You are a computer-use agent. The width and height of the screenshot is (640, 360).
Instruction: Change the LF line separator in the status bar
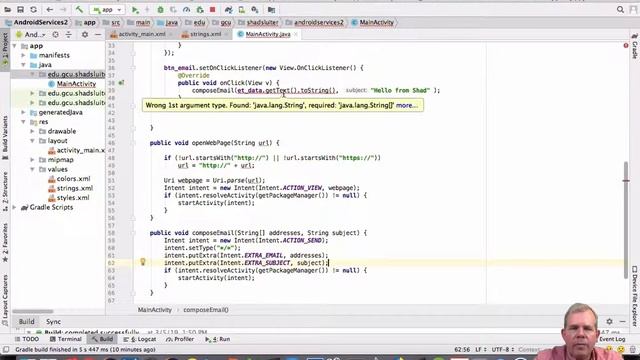pos(480,350)
